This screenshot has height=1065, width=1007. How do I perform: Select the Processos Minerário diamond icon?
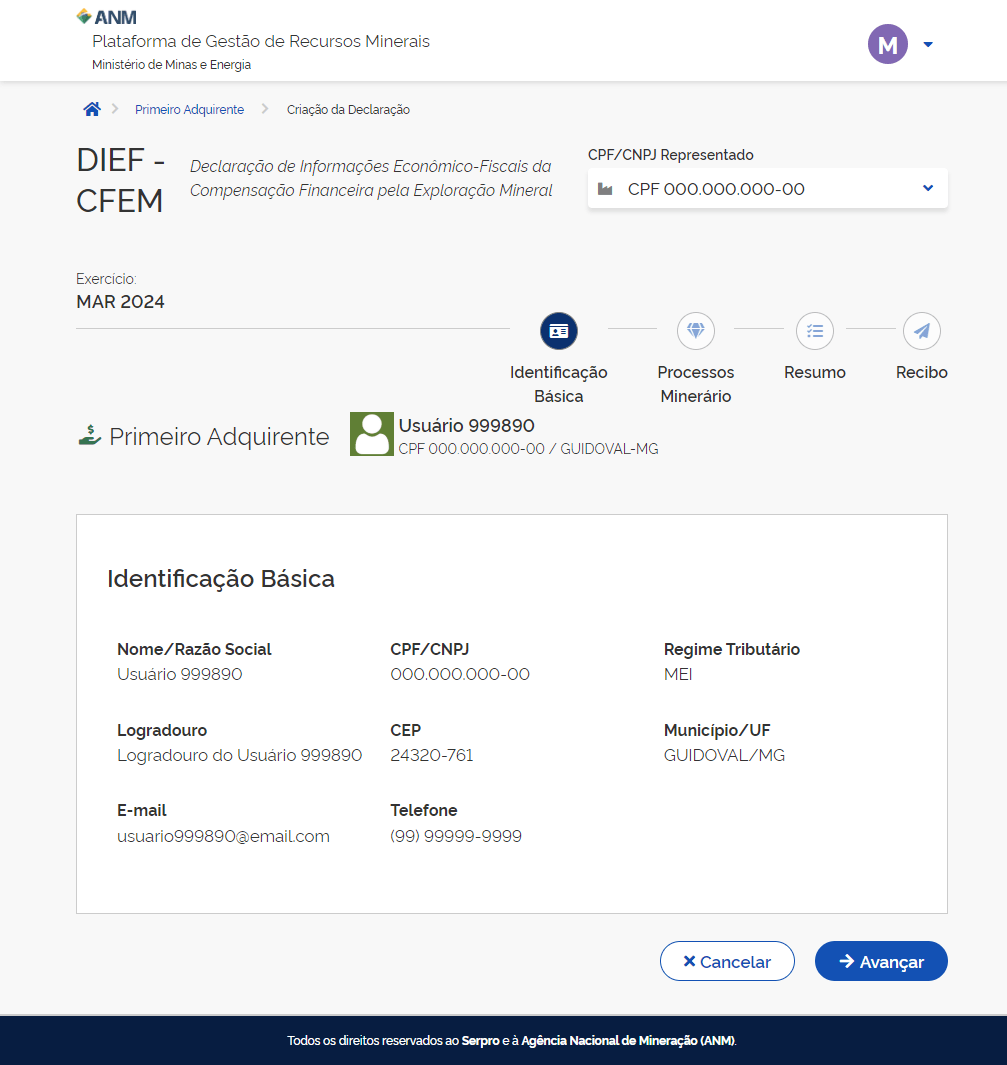[696, 330]
